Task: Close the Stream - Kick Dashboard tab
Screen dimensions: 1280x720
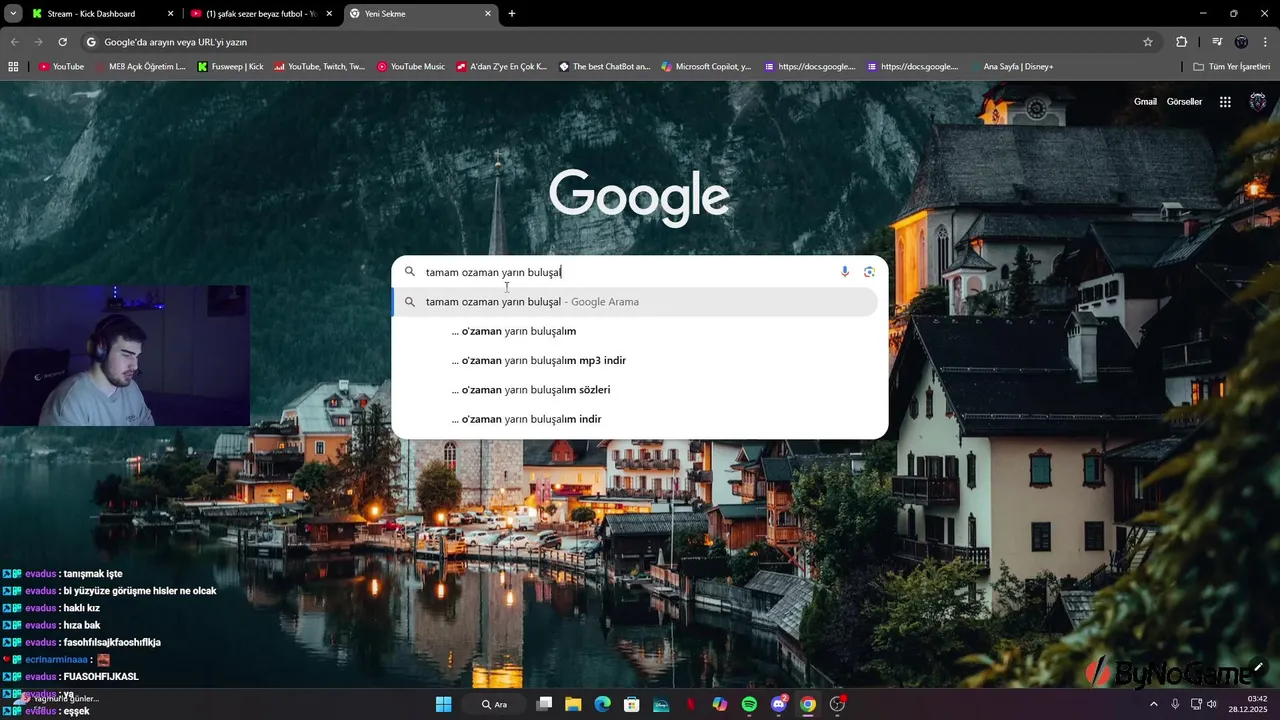Action: 170,14
